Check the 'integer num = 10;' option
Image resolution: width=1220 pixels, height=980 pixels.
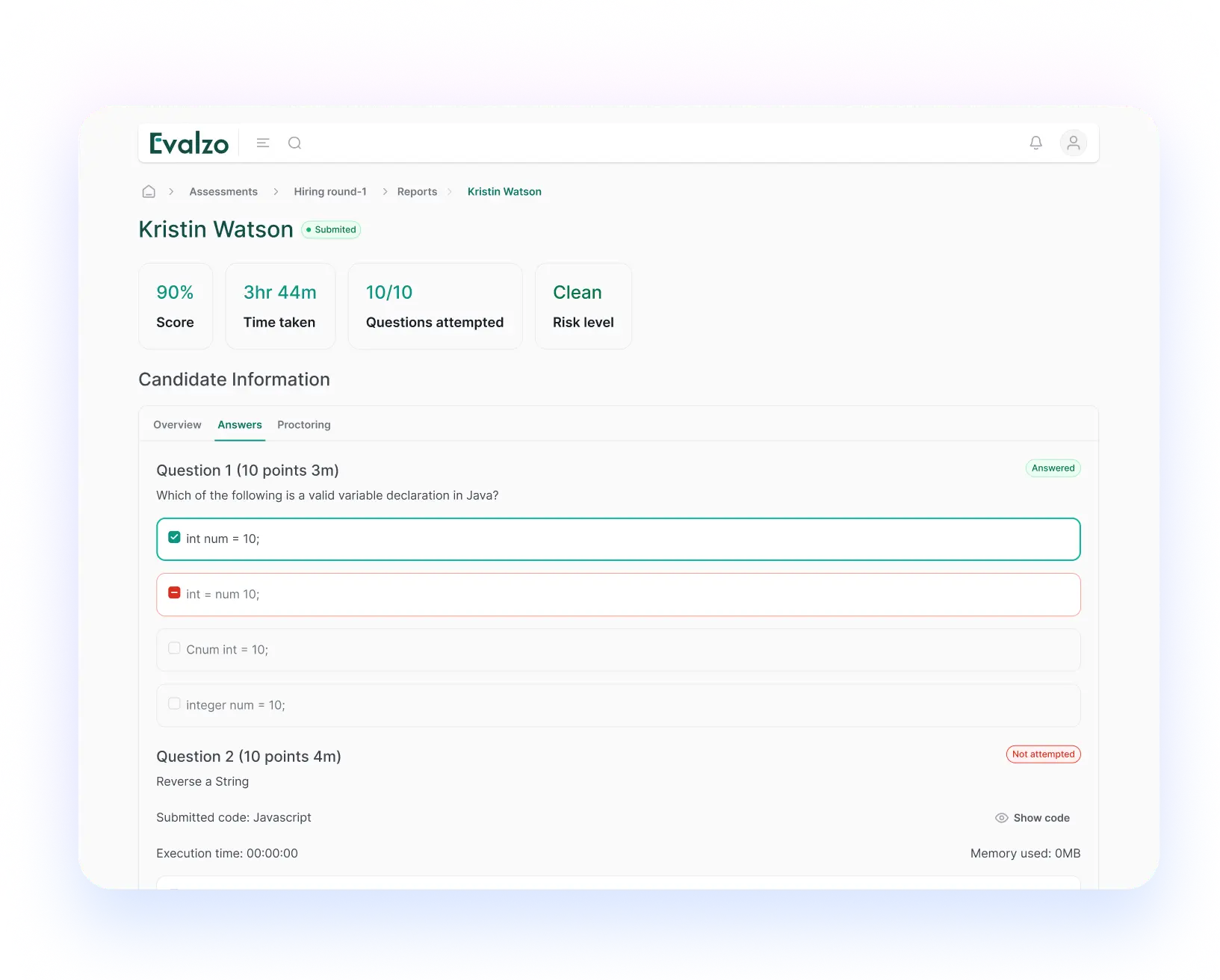[x=174, y=704]
